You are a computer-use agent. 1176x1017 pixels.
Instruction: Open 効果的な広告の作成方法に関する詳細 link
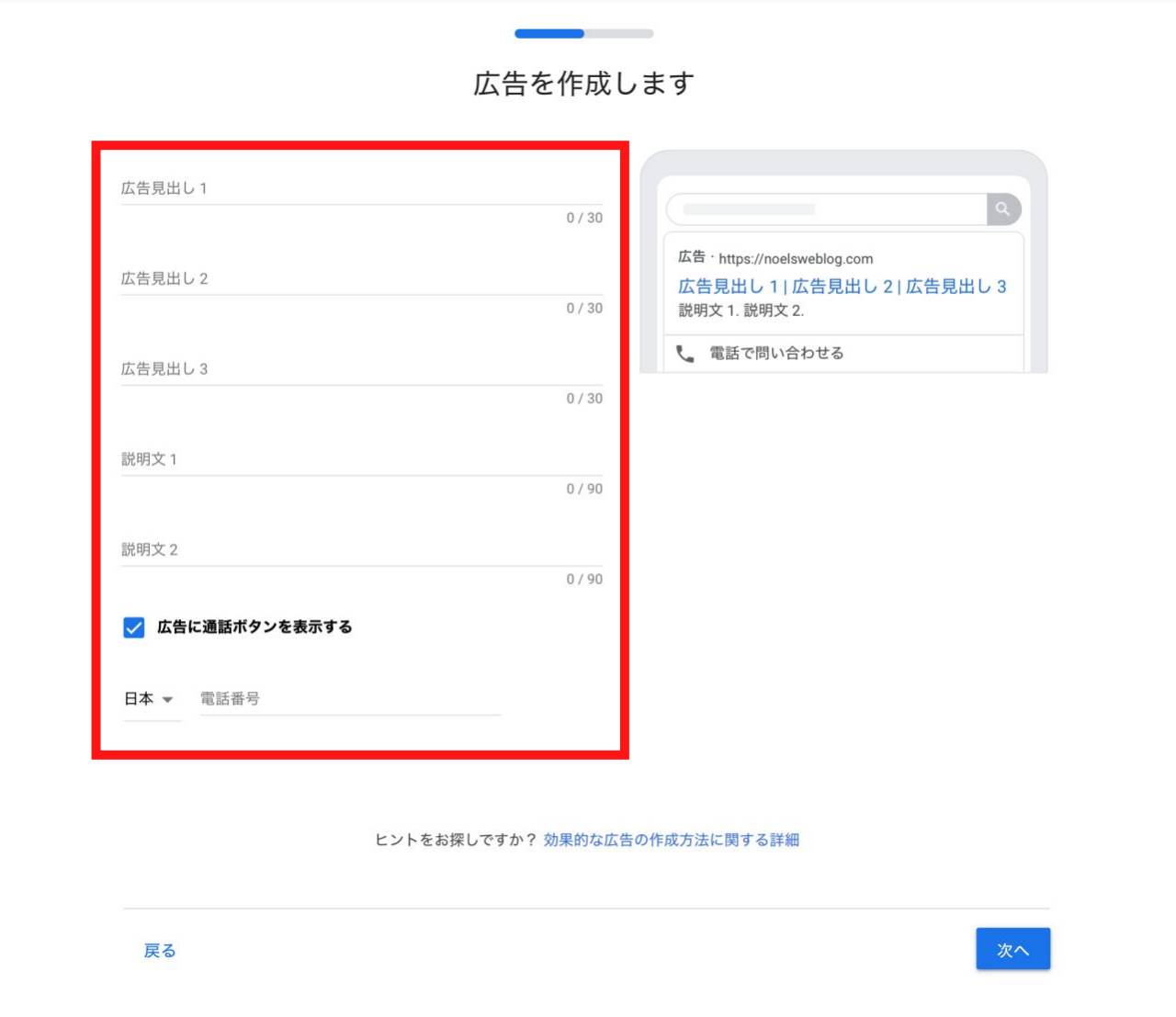pos(672,840)
